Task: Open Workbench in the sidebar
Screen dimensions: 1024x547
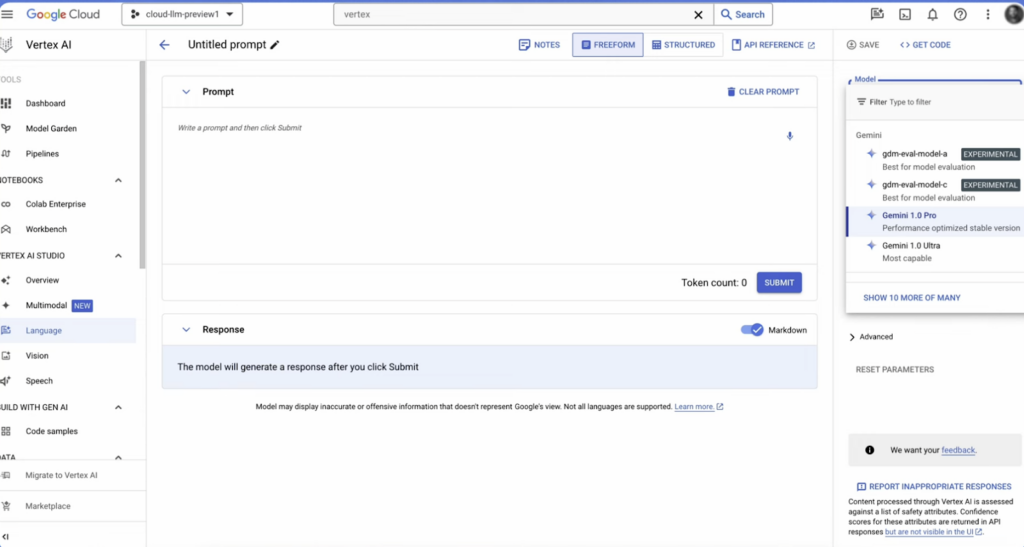Action: pos(46,230)
